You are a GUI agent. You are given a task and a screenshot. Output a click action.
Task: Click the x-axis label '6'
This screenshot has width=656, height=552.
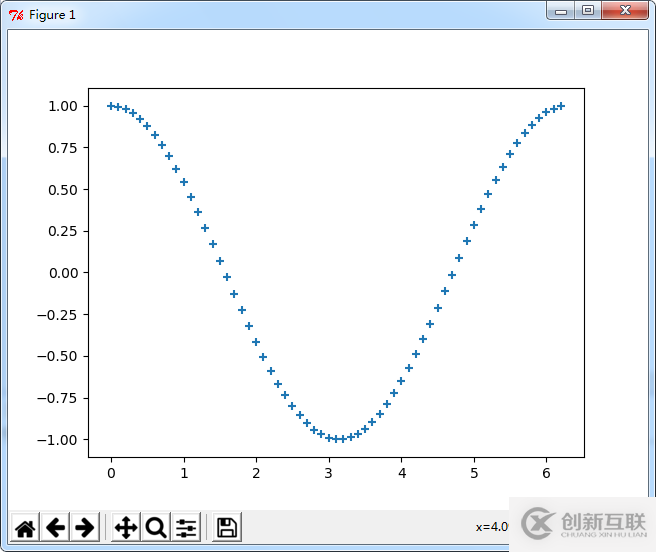click(546, 473)
